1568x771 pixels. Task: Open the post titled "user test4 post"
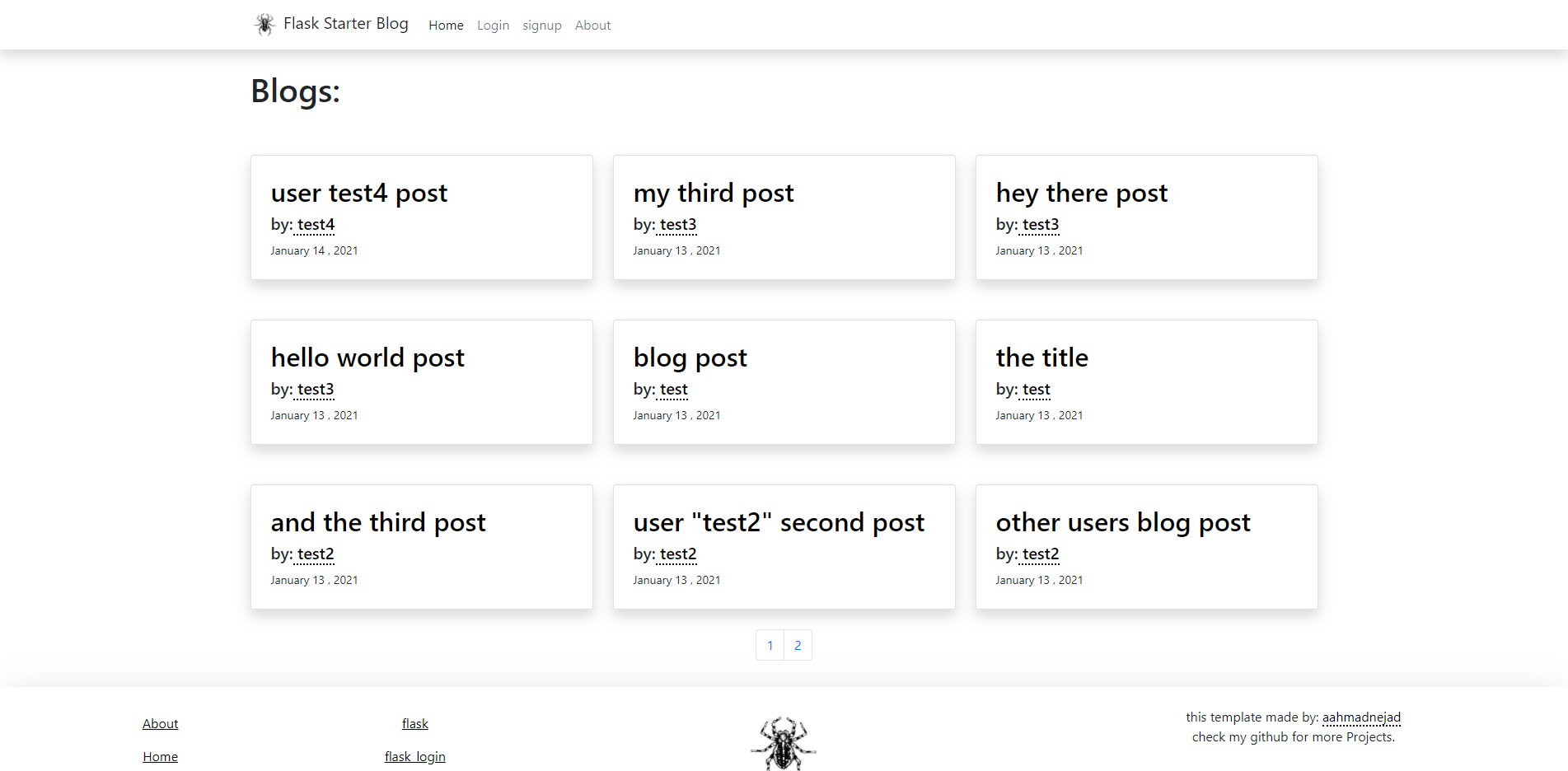click(359, 193)
